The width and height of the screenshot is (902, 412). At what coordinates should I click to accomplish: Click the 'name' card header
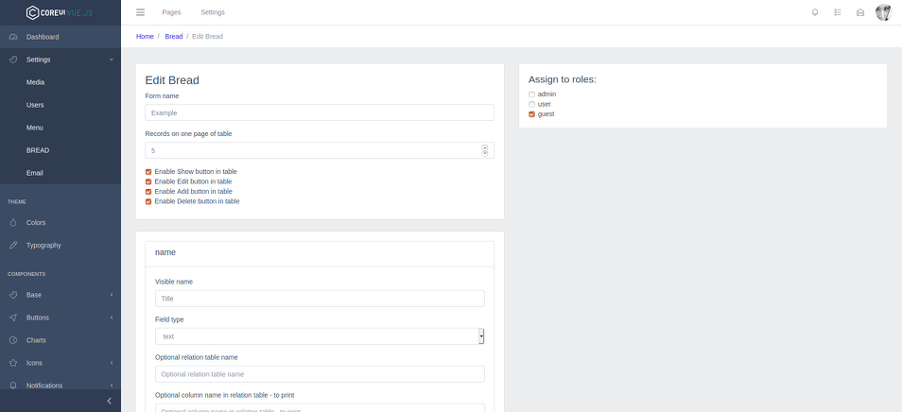pyautogui.click(x=319, y=253)
